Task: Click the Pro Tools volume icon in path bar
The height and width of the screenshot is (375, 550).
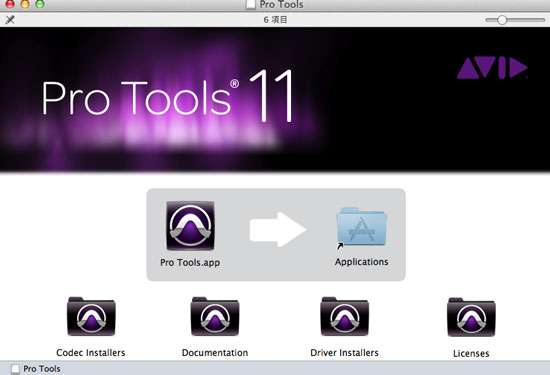Action: coord(15,369)
